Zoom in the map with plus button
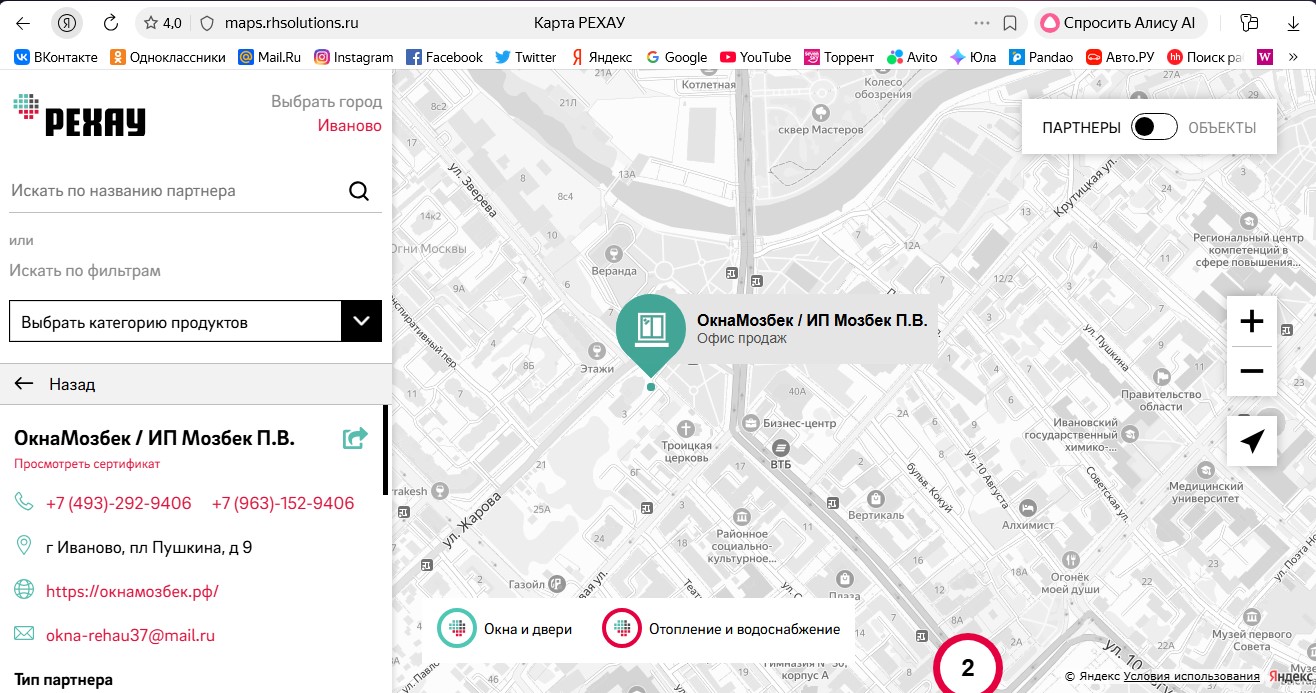This screenshot has width=1316, height=693. point(1251,322)
